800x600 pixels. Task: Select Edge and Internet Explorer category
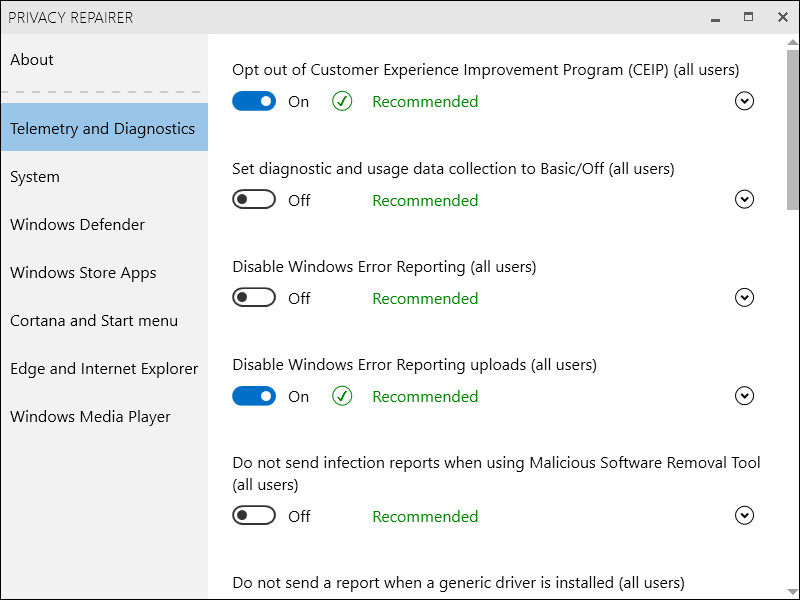click(104, 369)
